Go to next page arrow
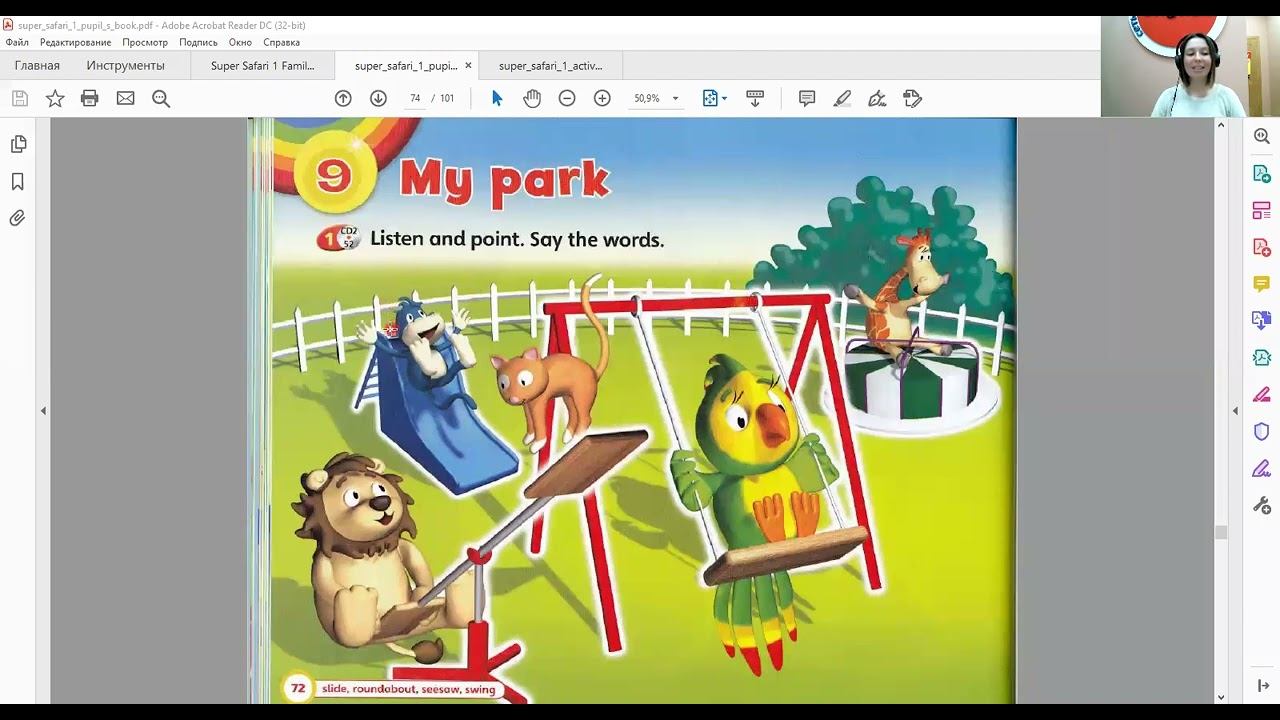The image size is (1280, 720). (x=378, y=98)
